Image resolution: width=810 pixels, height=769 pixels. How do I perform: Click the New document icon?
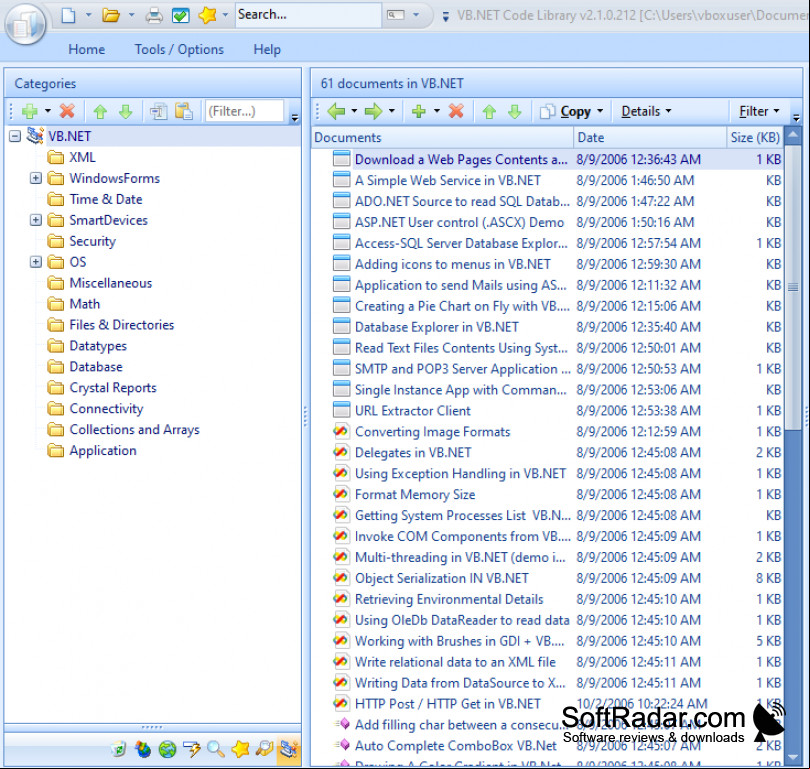click(x=69, y=15)
